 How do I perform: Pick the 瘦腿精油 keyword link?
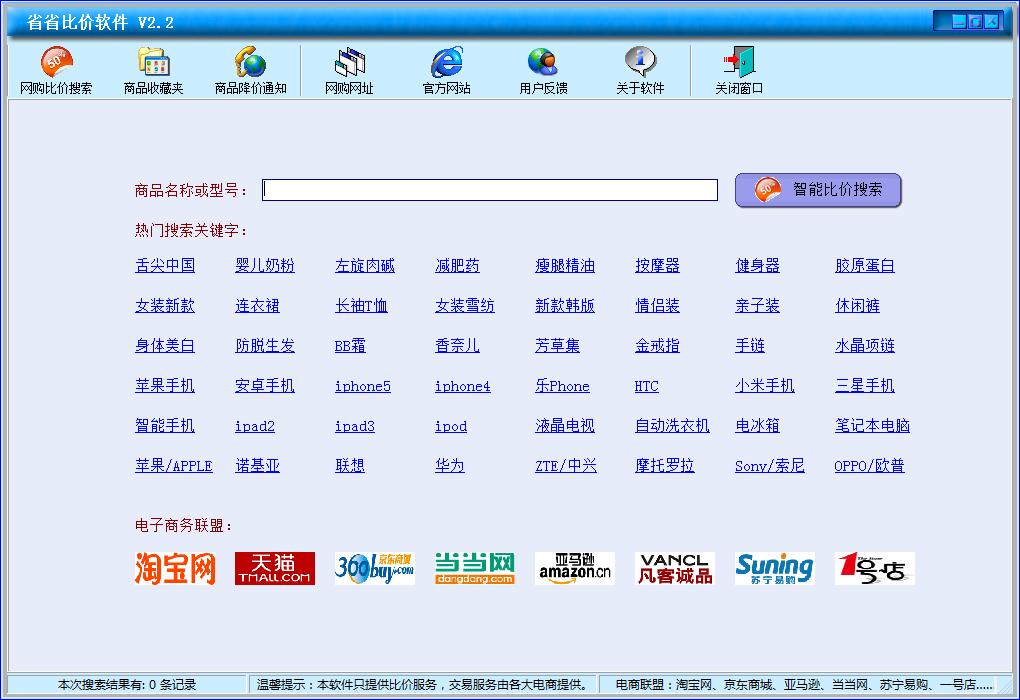pyautogui.click(x=565, y=265)
